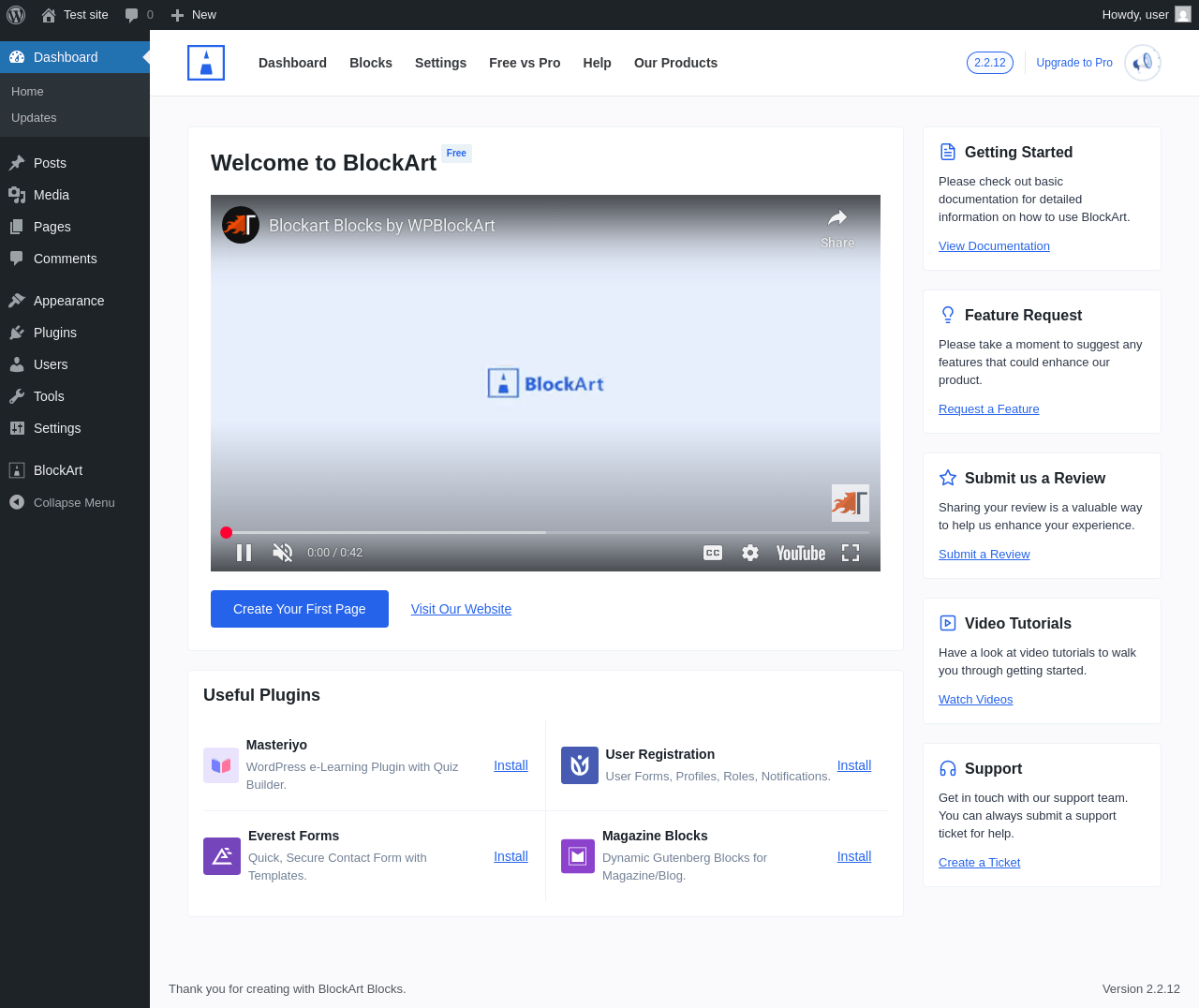This screenshot has width=1199, height=1008.
Task: Open Plugins in the sidebar menu
Action: coord(55,333)
